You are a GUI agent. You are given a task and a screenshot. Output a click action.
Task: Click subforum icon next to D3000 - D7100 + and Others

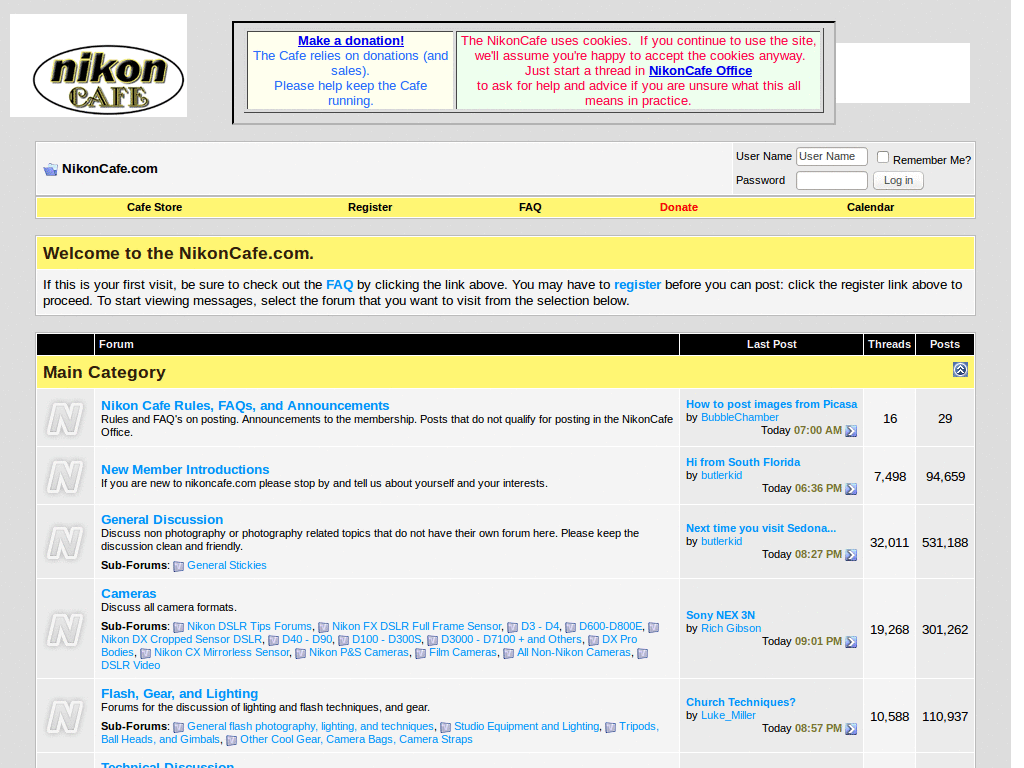point(432,640)
